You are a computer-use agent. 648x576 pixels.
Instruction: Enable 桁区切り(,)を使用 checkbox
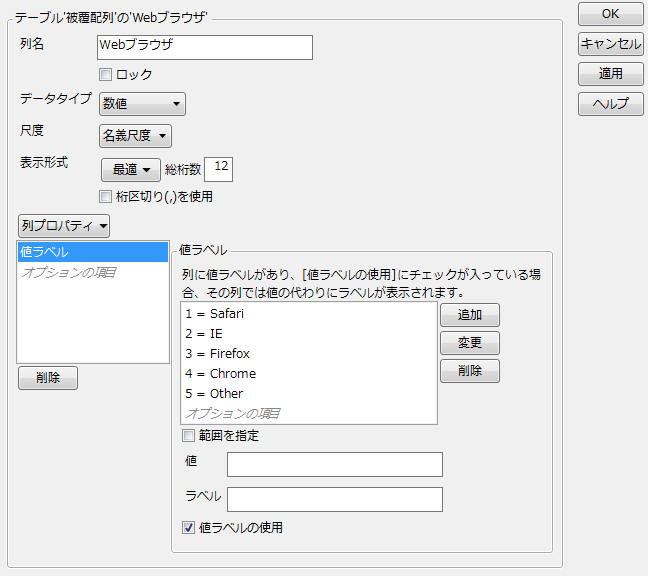106,197
